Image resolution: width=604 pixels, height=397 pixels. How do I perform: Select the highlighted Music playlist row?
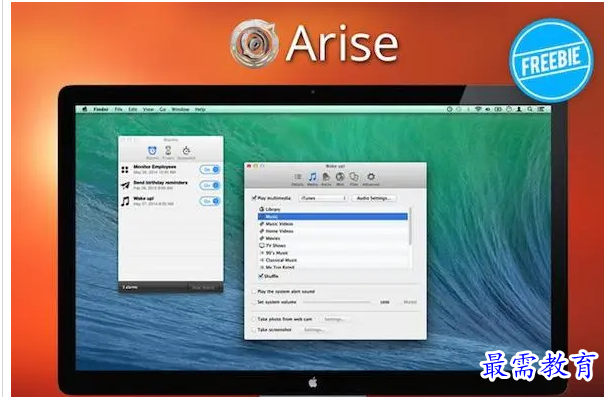pyautogui.click(x=333, y=216)
